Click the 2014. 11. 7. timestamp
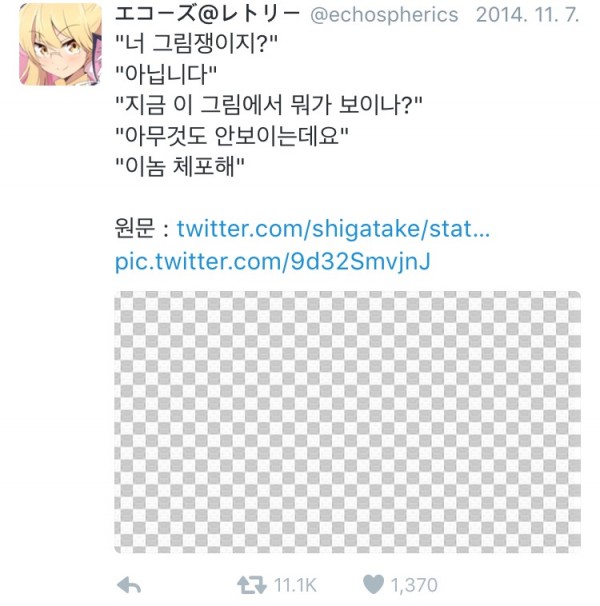 coord(527,15)
